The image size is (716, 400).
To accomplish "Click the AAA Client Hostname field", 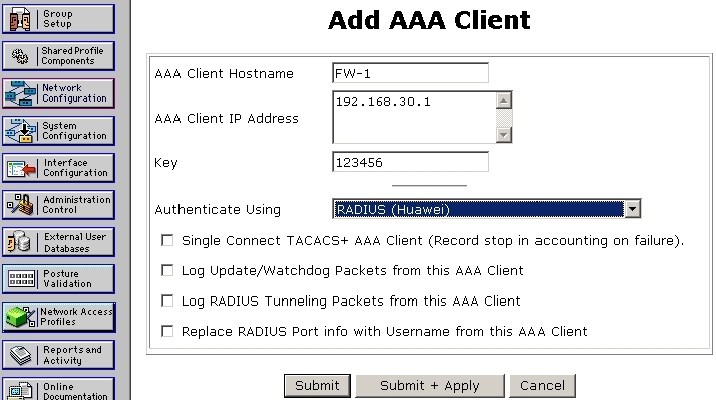I will pyautogui.click(x=411, y=73).
